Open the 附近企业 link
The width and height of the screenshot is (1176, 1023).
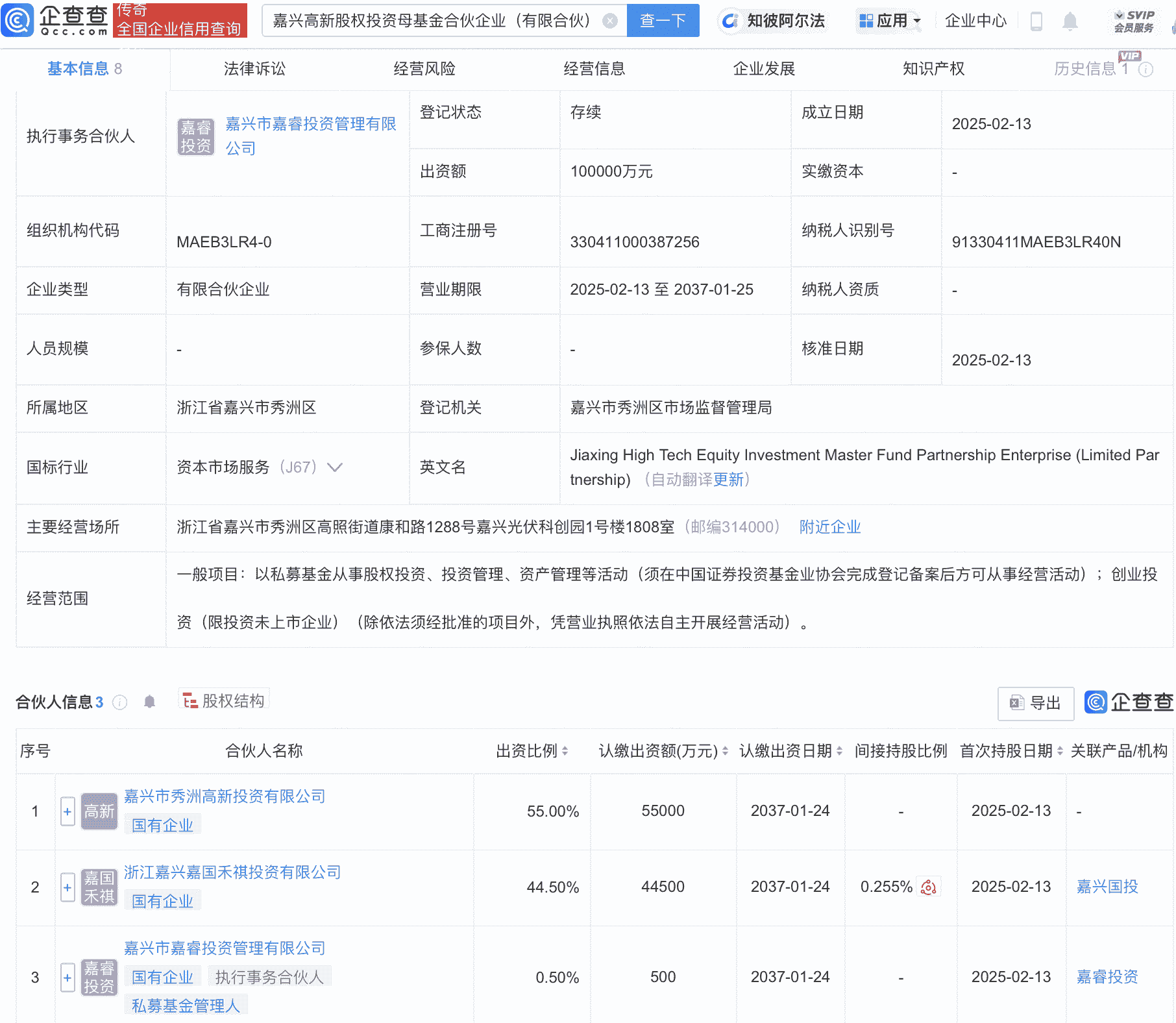829,527
